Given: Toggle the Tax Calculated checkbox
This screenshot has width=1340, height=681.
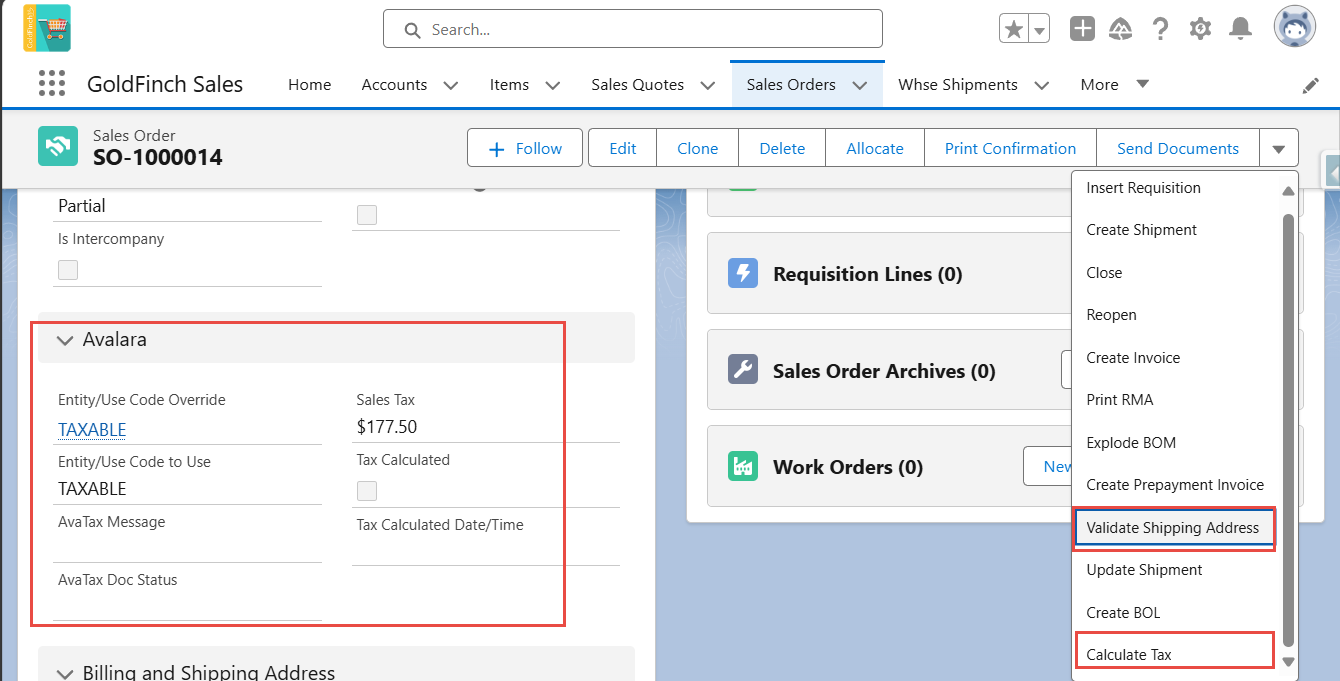Looking at the screenshot, I should 367,491.
